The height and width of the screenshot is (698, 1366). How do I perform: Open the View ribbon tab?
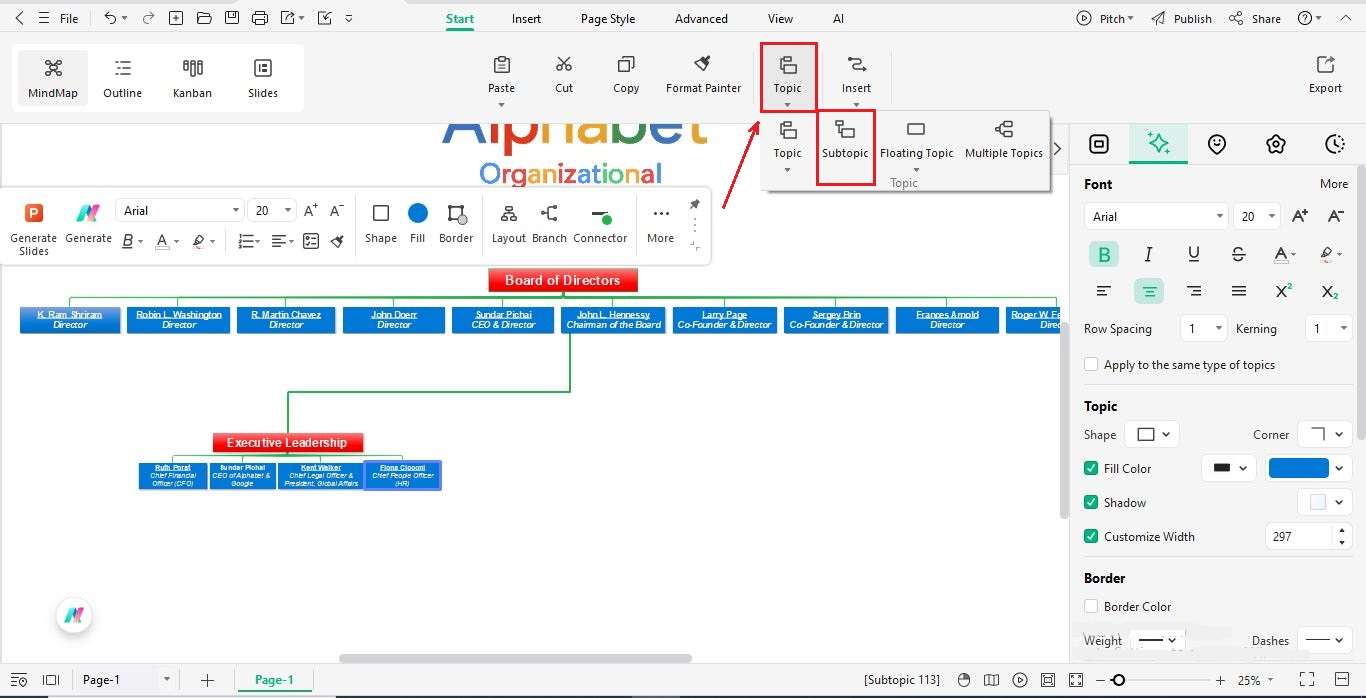pyautogui.click(x=780, y=18)
